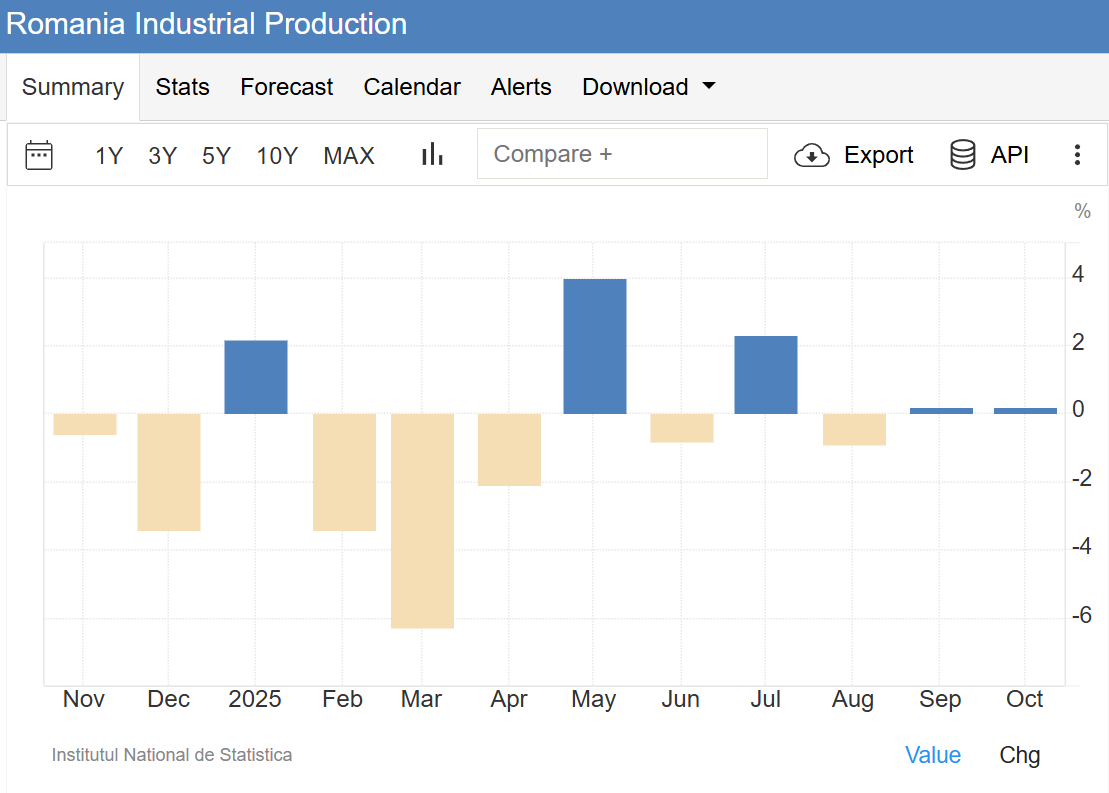Select the 1Y time range

click(x=109, y=156)
